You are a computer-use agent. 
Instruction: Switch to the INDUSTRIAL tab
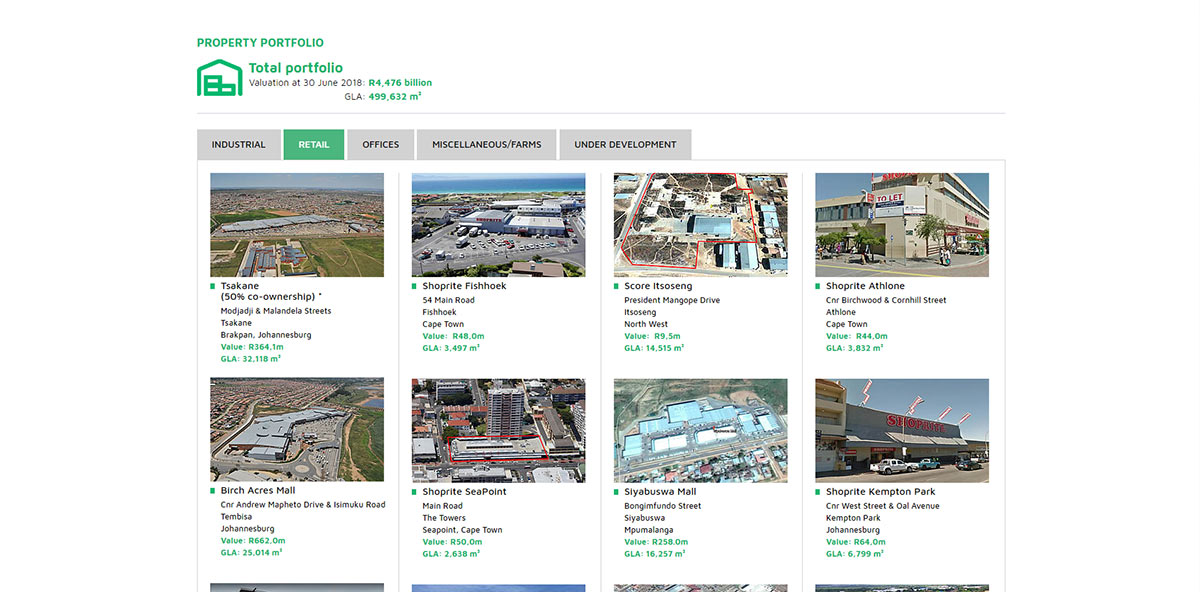click(x=239, y=144)
